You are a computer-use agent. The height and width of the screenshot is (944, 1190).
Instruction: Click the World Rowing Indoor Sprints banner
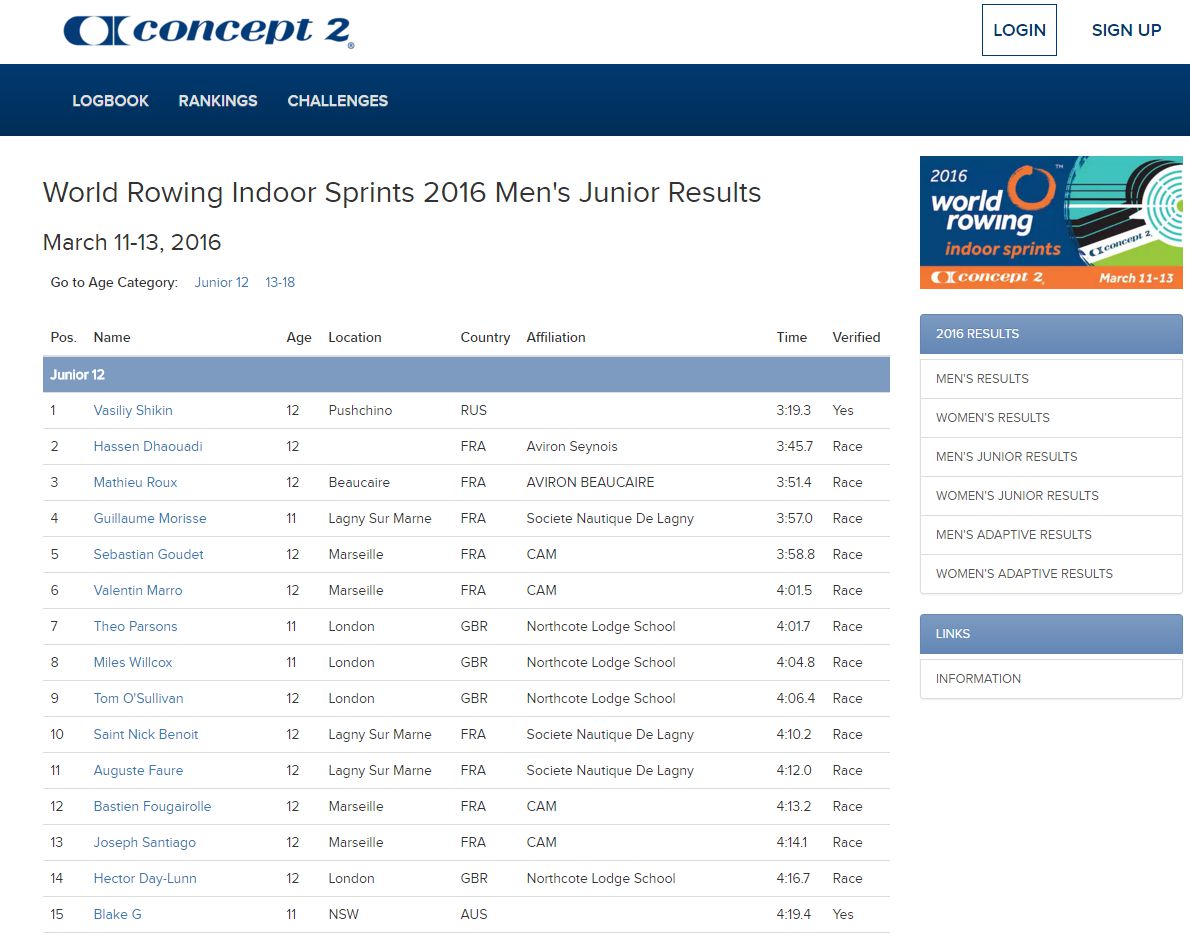click(x=1050, y=222)
